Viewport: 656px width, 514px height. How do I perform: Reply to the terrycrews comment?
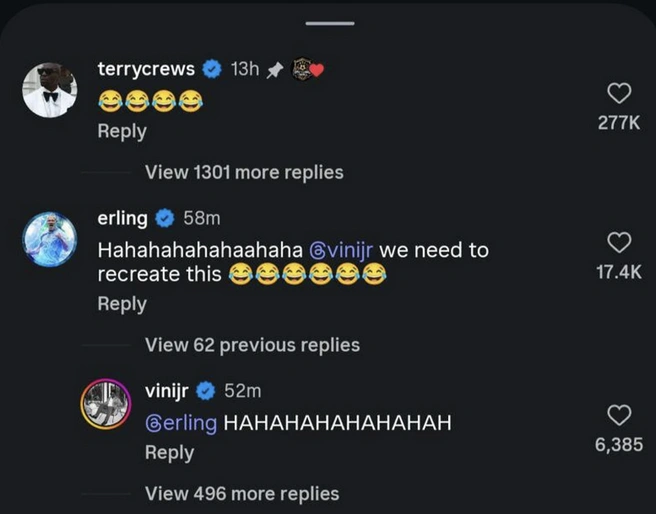point(122,131)
